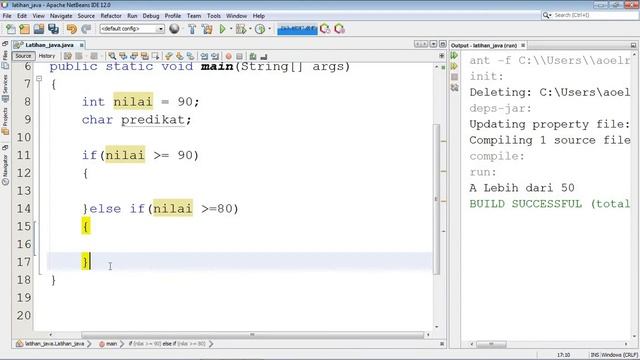
Task: Click the editor horizontal scrollbar
Action: pos(252,335)
